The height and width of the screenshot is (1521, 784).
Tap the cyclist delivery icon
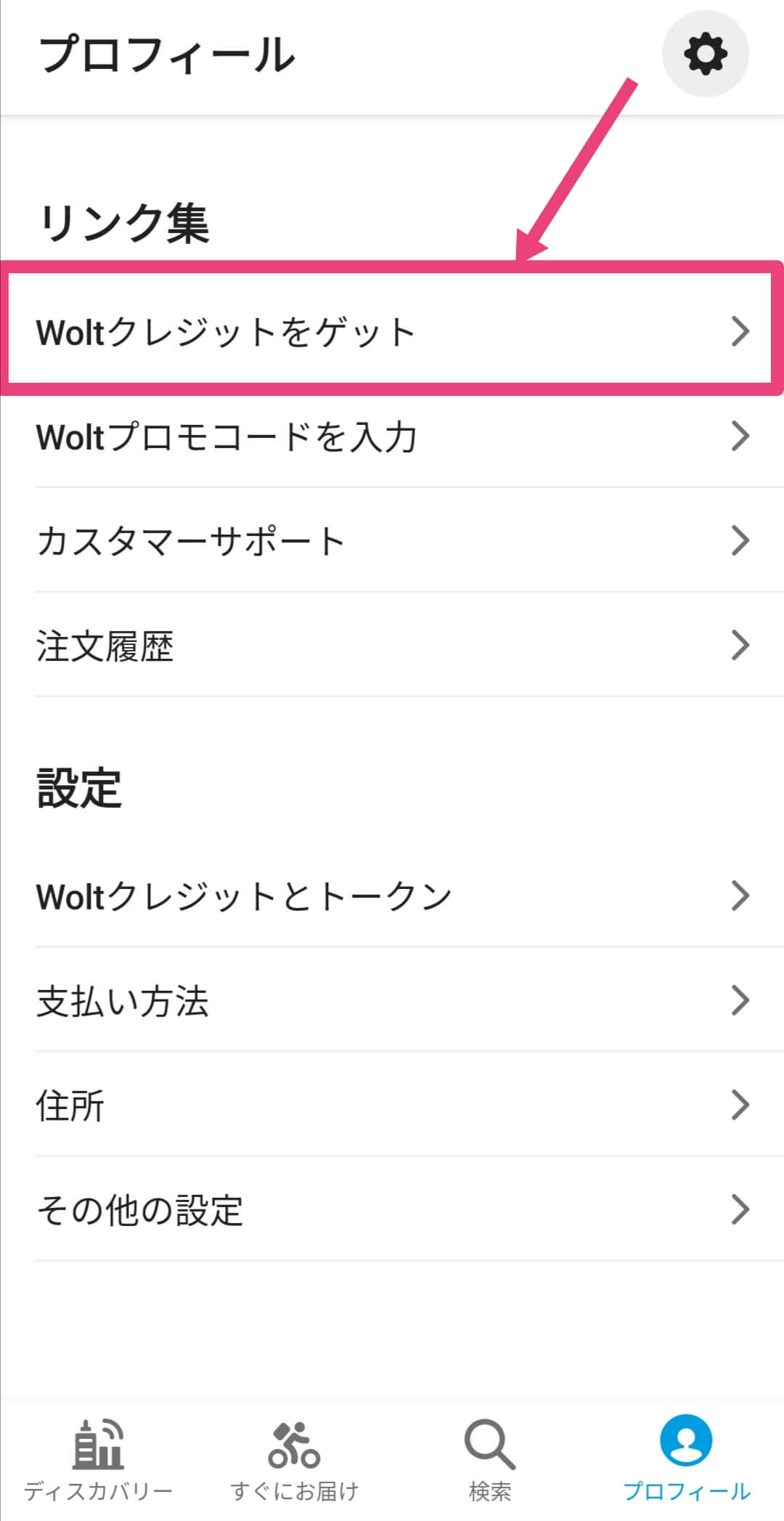click(294, 1444)
